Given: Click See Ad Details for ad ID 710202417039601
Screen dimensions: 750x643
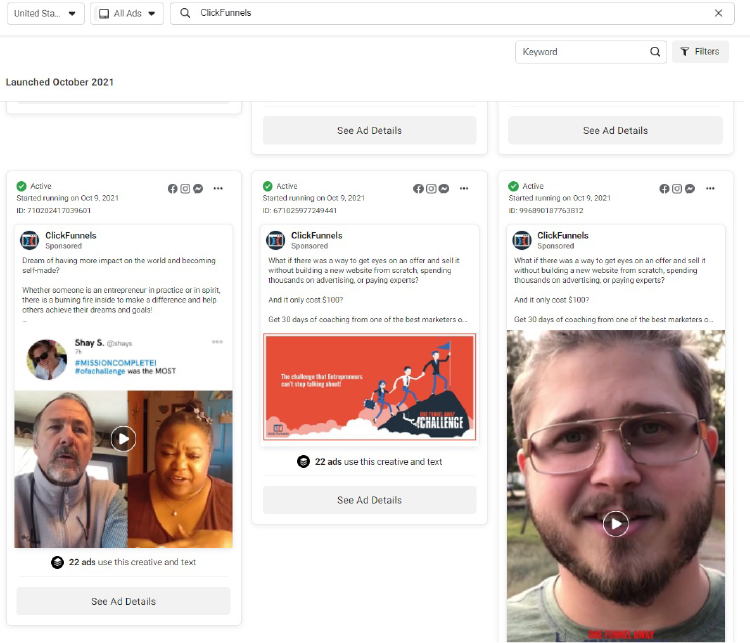Looking at the screenshot, I should pyautogui.click(x=123, y=601).
